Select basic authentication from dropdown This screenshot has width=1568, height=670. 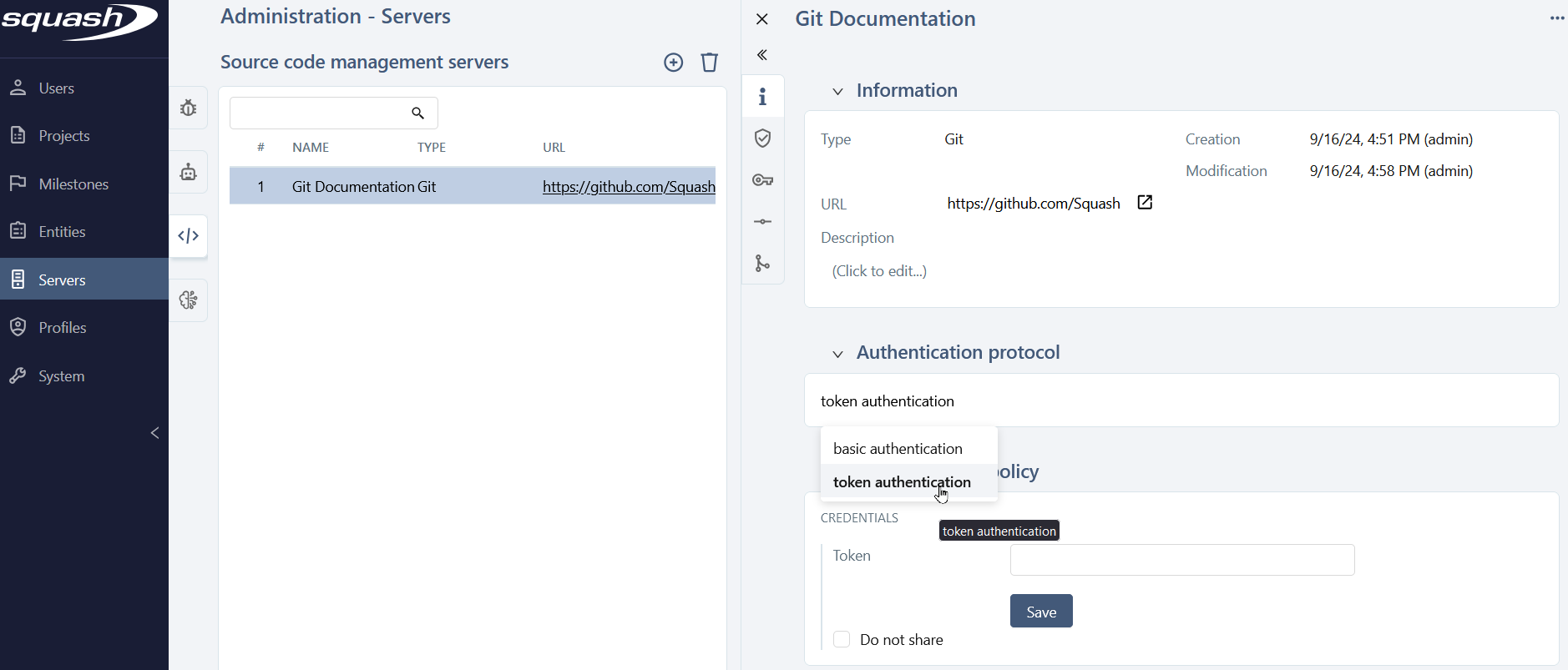coord(898,449)
